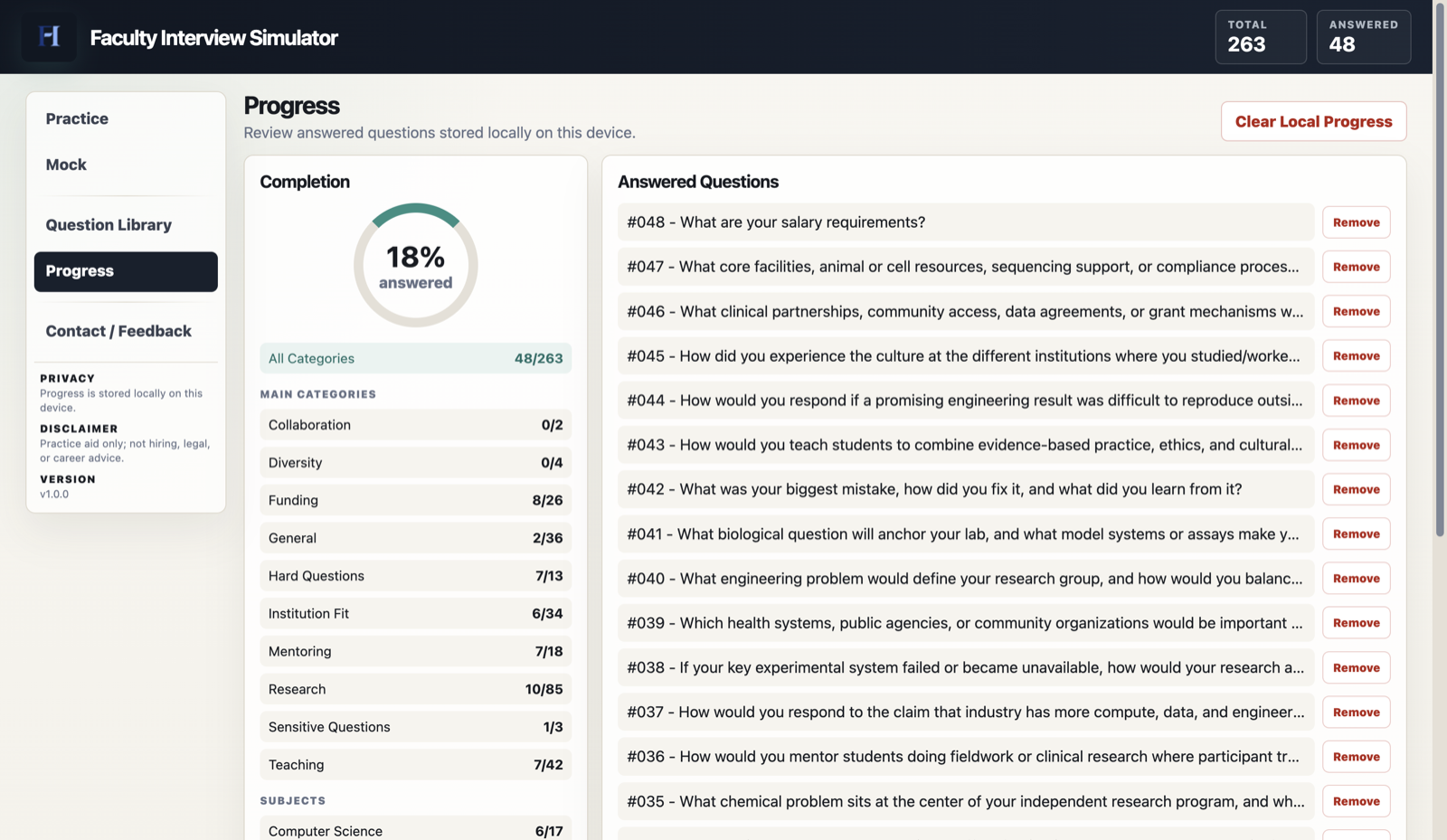
Task: Click the Answered 48 counter
Action: [1364, 37]
